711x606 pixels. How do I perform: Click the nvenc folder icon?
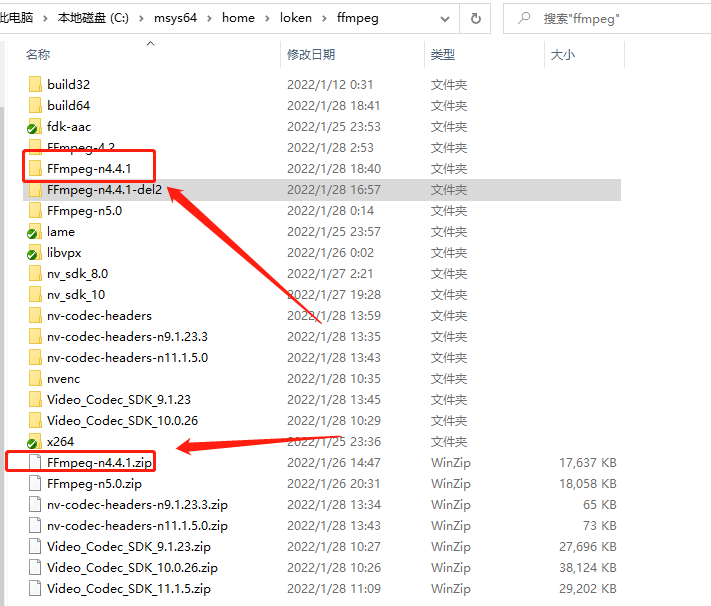point(35,379)
